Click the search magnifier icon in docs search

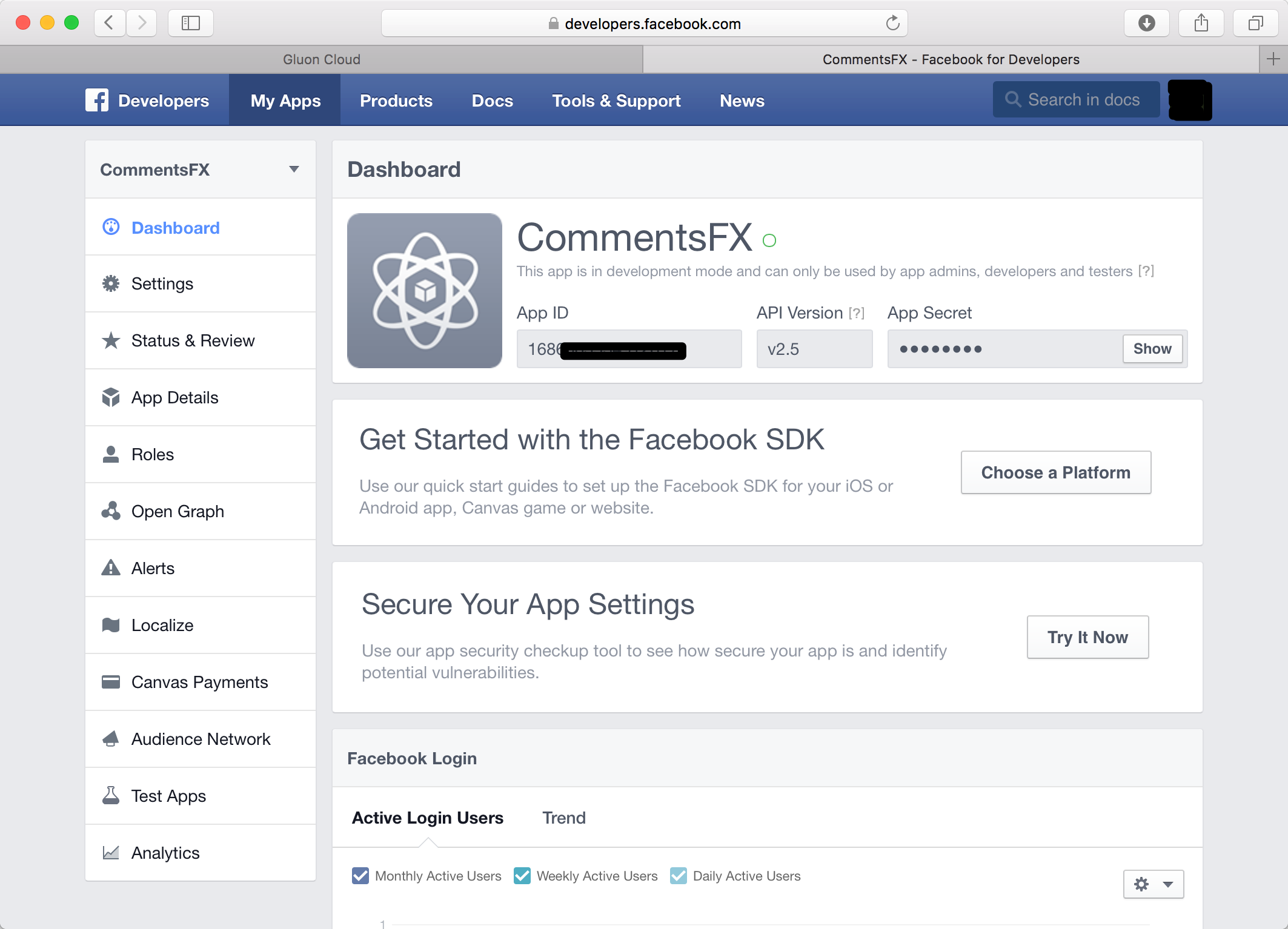[x=1013, y=99]
